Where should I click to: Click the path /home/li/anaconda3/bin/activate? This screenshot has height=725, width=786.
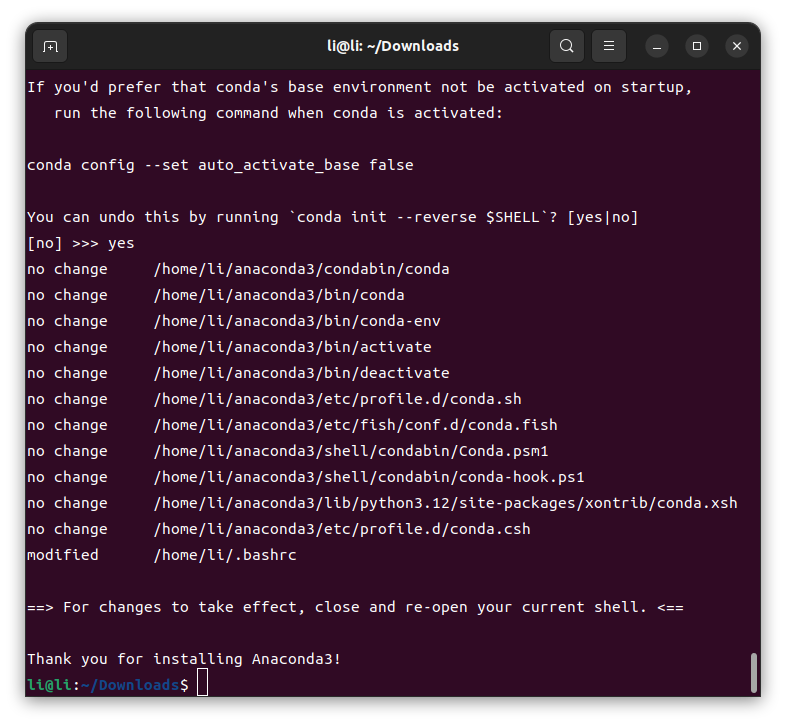[293, 347]
